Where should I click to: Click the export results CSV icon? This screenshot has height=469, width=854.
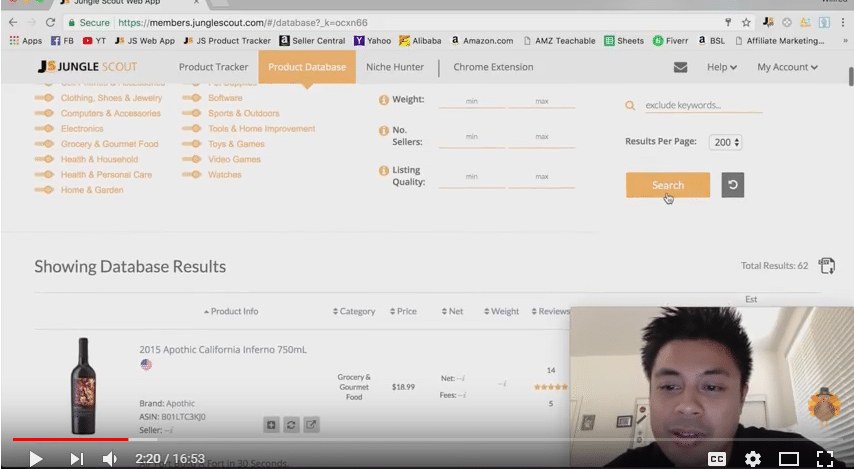[x=826, y=266]
